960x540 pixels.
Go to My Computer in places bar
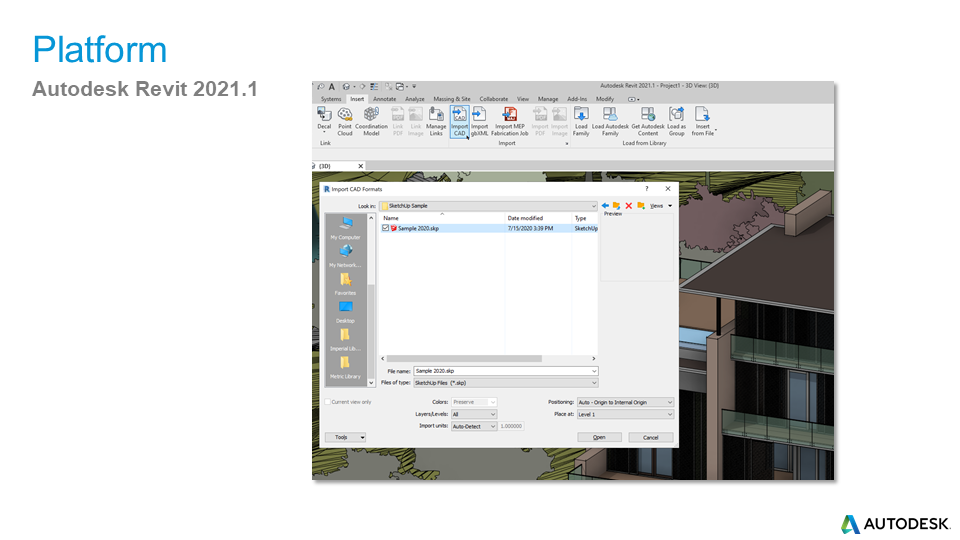coord(345,228)
